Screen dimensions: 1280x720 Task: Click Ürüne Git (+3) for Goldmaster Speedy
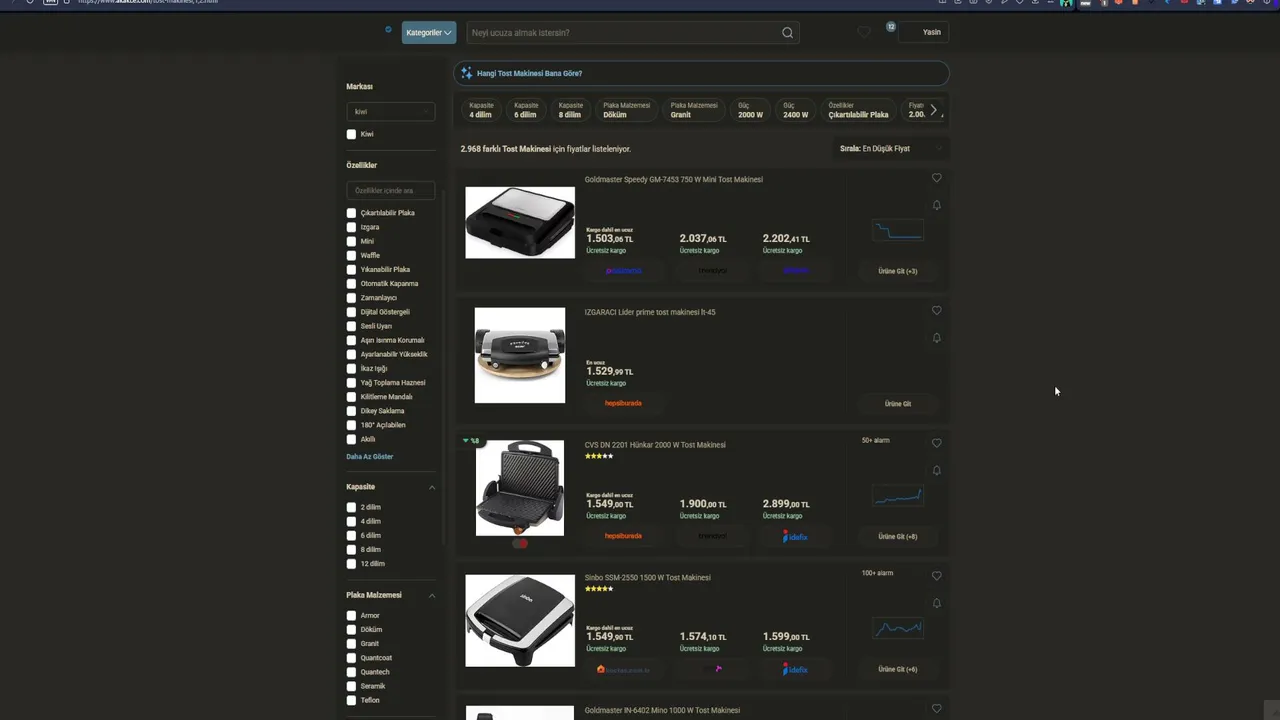[x=898, y=271]
